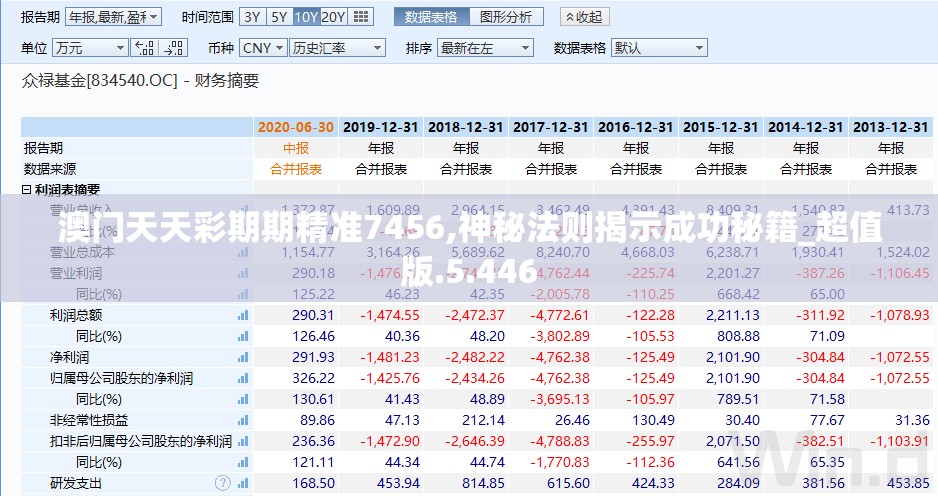Select the 3Y time range

[252, 17]
